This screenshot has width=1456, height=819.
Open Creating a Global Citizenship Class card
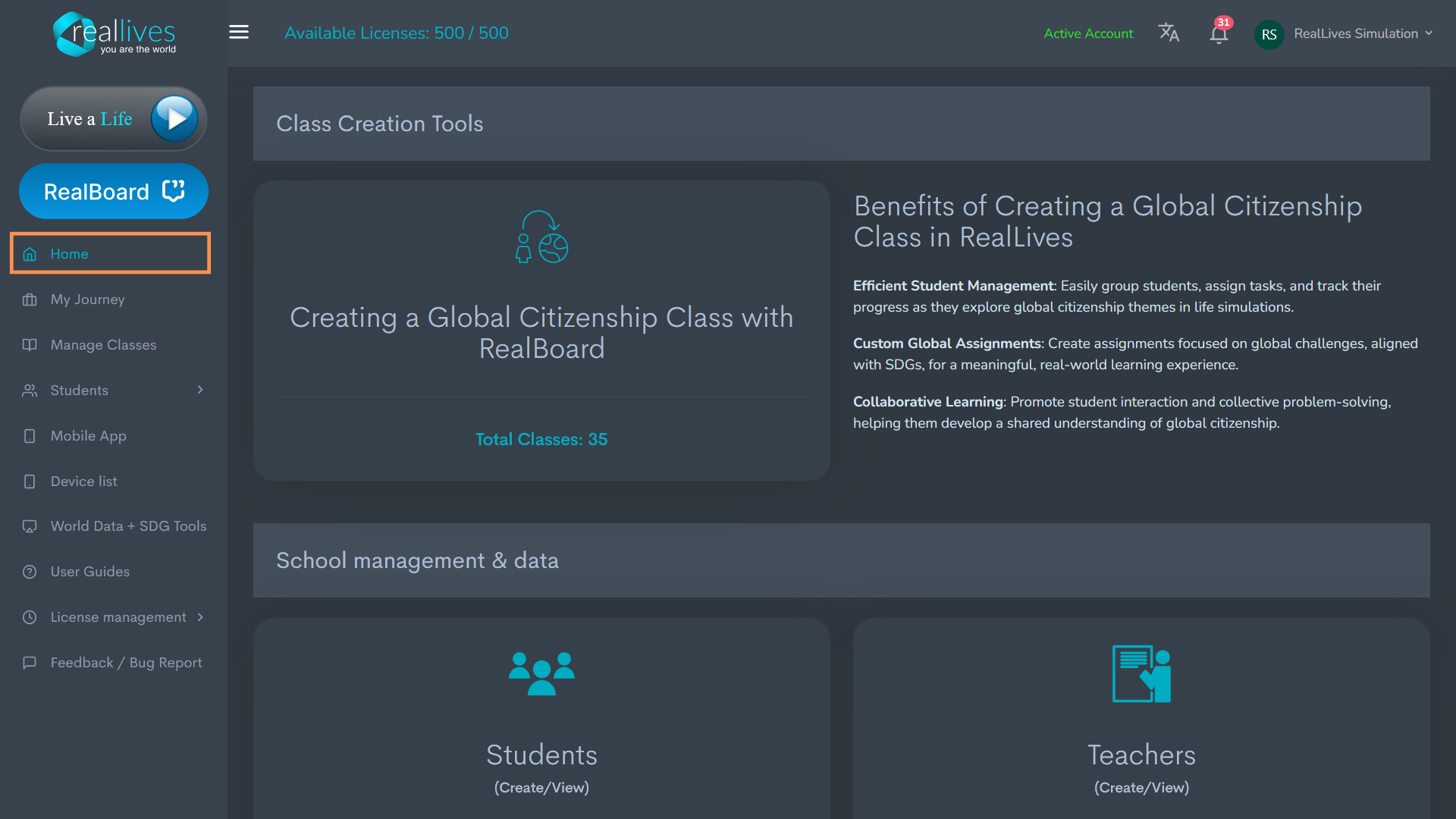(541, 331)
